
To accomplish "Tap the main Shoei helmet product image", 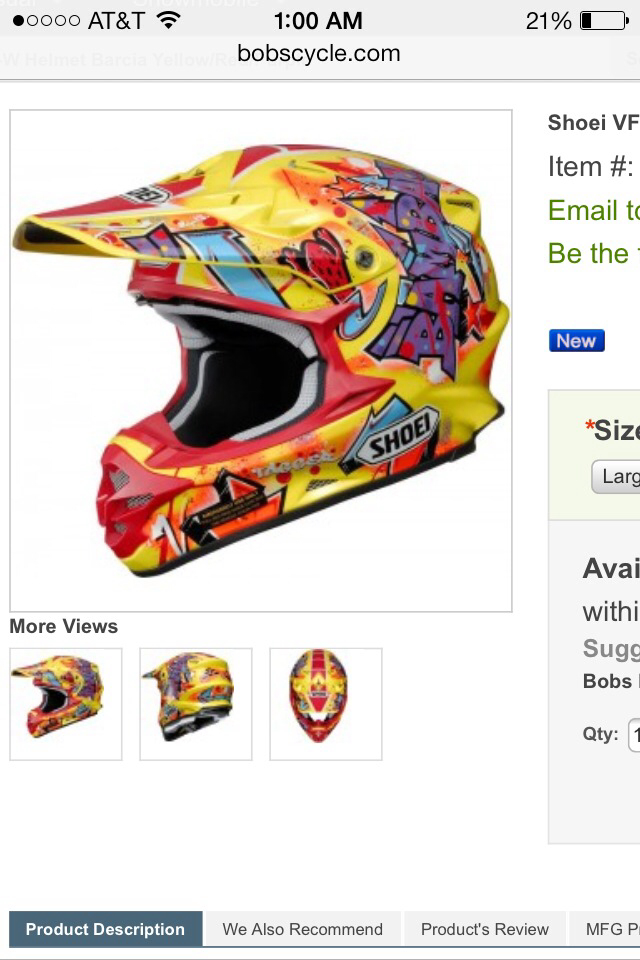I will click(261, 361).
